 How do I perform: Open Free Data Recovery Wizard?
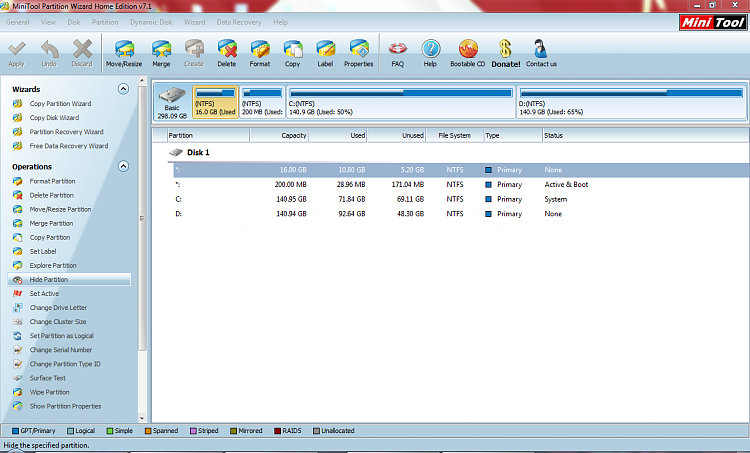pos(69,146)
